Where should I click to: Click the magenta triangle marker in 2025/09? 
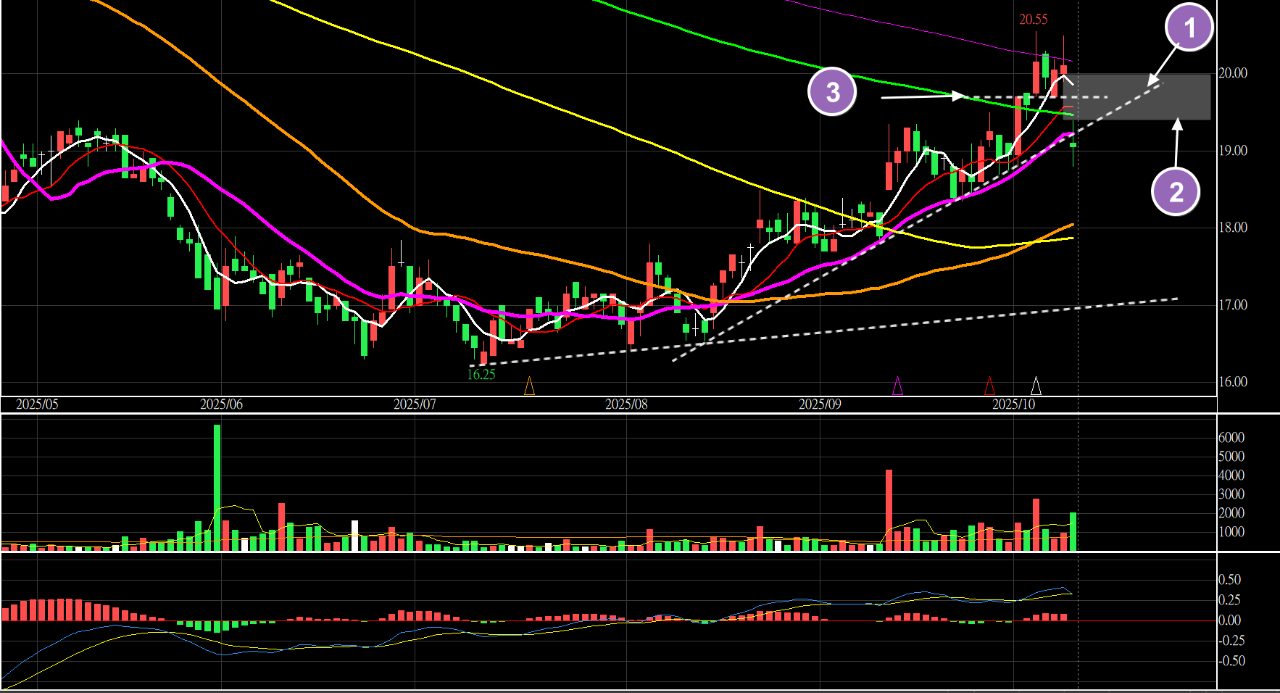click(x=897, y=386)
